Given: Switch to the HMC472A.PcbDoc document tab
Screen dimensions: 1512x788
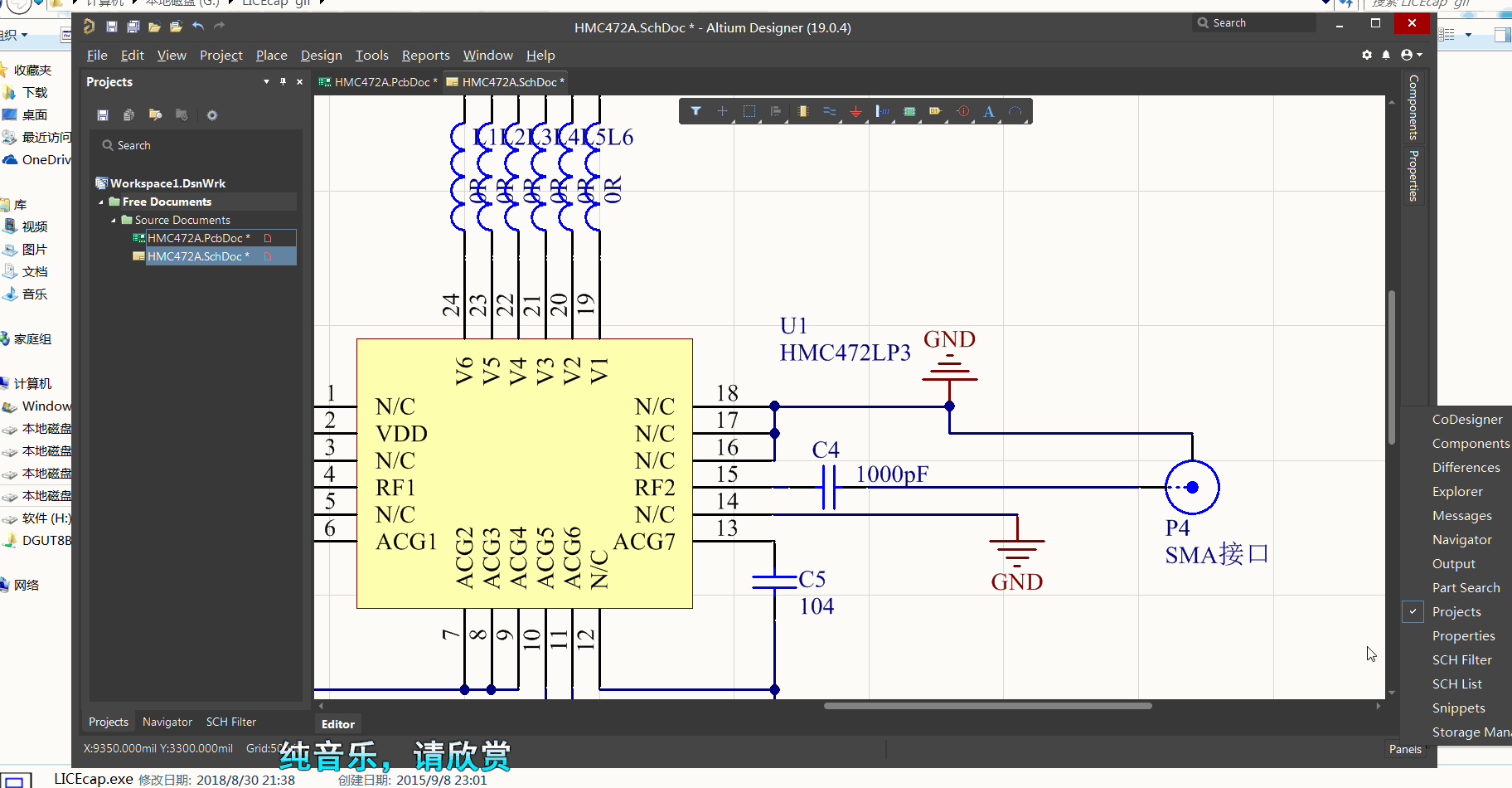Looking at the screenshot, I should [378, 81].
